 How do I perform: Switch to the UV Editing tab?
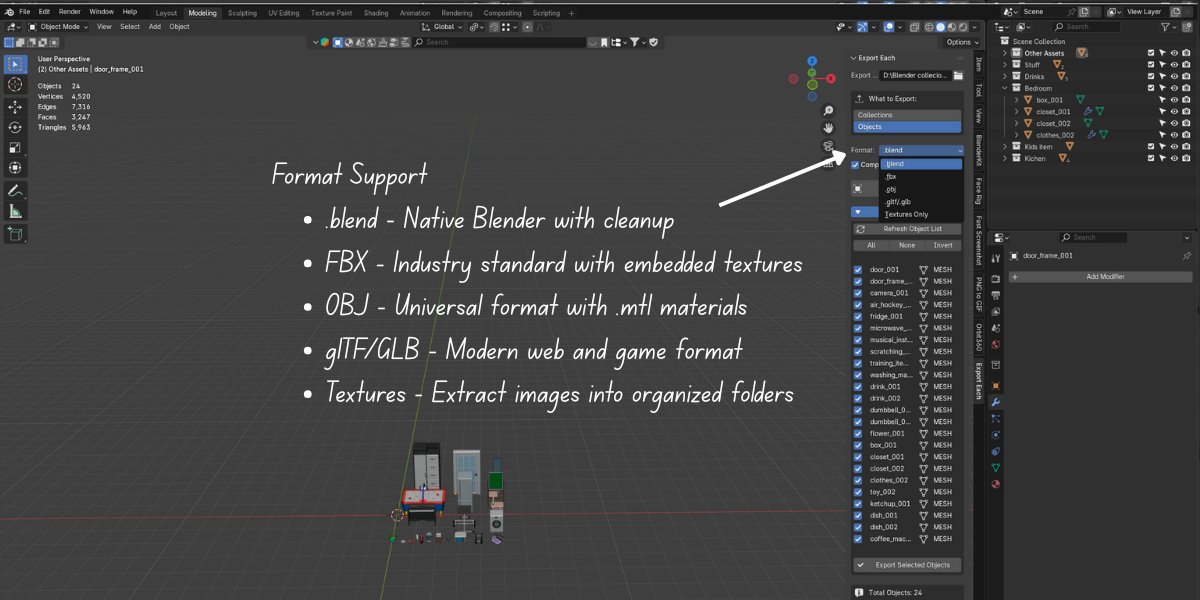coord(286,12)
